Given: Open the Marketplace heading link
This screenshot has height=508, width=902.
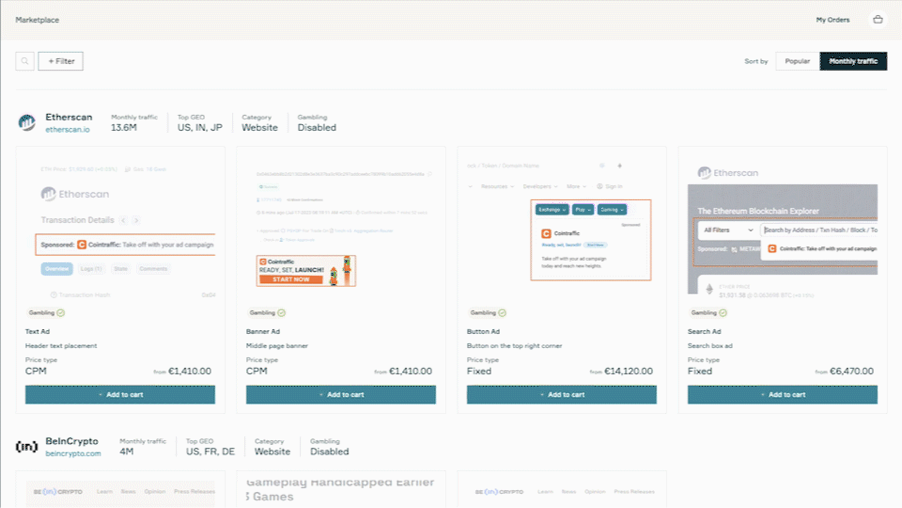Looking at the screenshot, I should coord(37,20).
